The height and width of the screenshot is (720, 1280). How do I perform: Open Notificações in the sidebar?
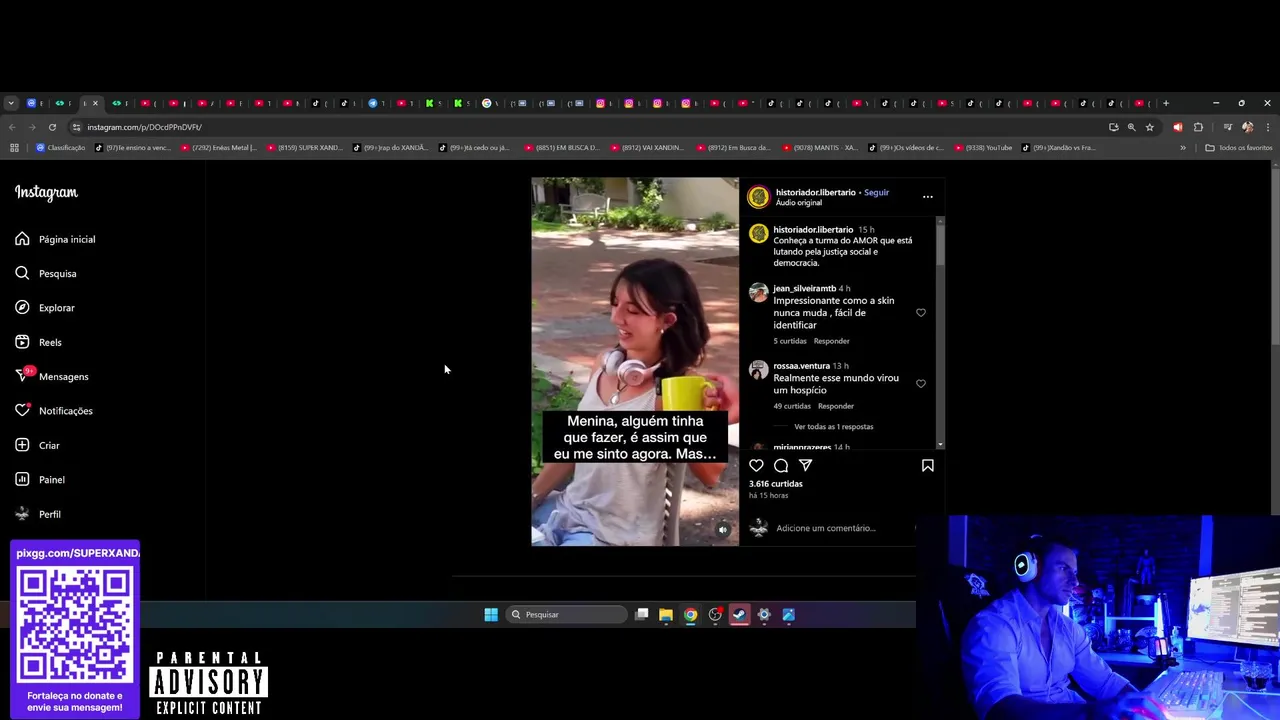tap(54, 411)
